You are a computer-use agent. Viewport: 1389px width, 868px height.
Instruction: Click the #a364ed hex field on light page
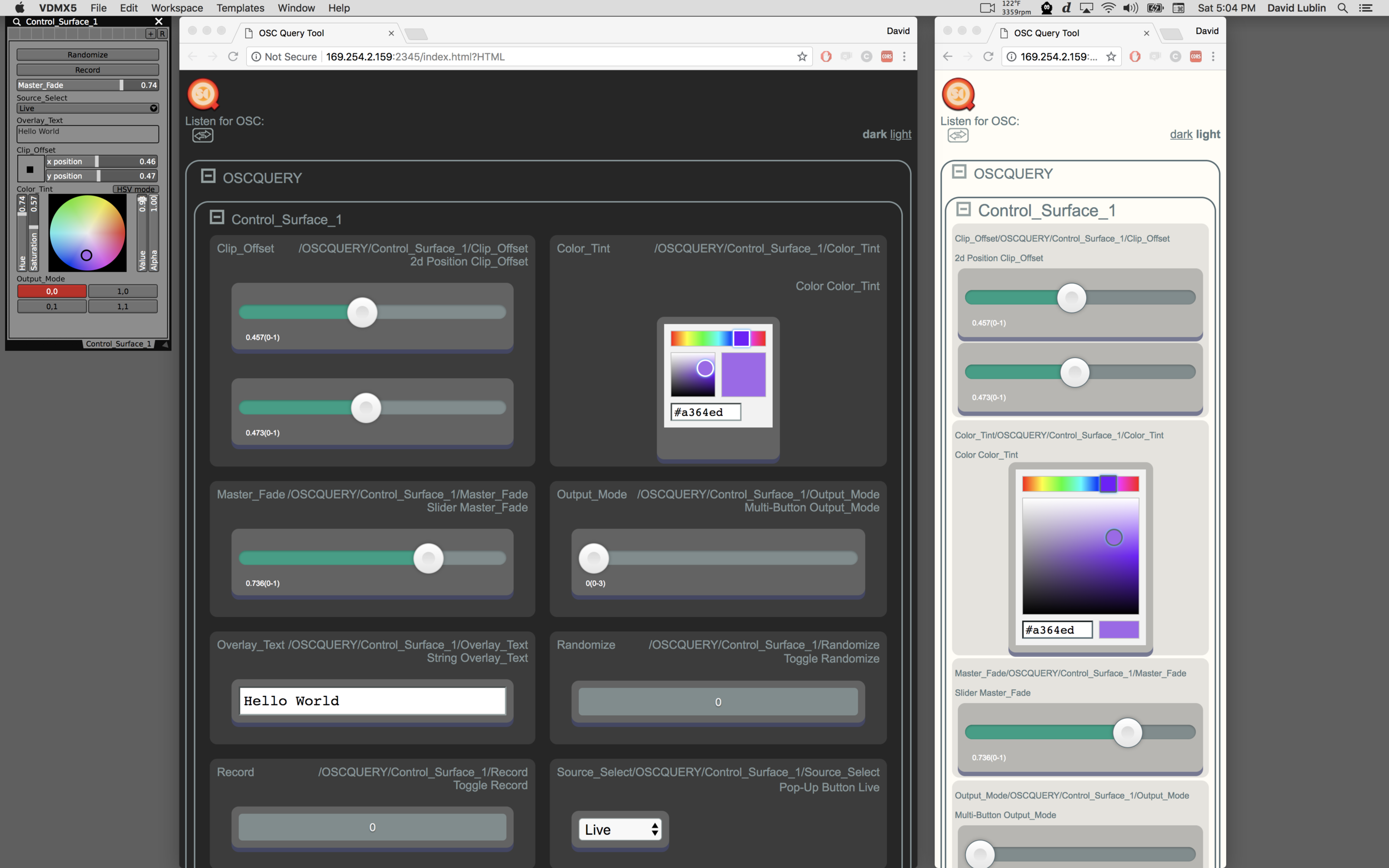pyautogui.click(x=1057, y=630)
